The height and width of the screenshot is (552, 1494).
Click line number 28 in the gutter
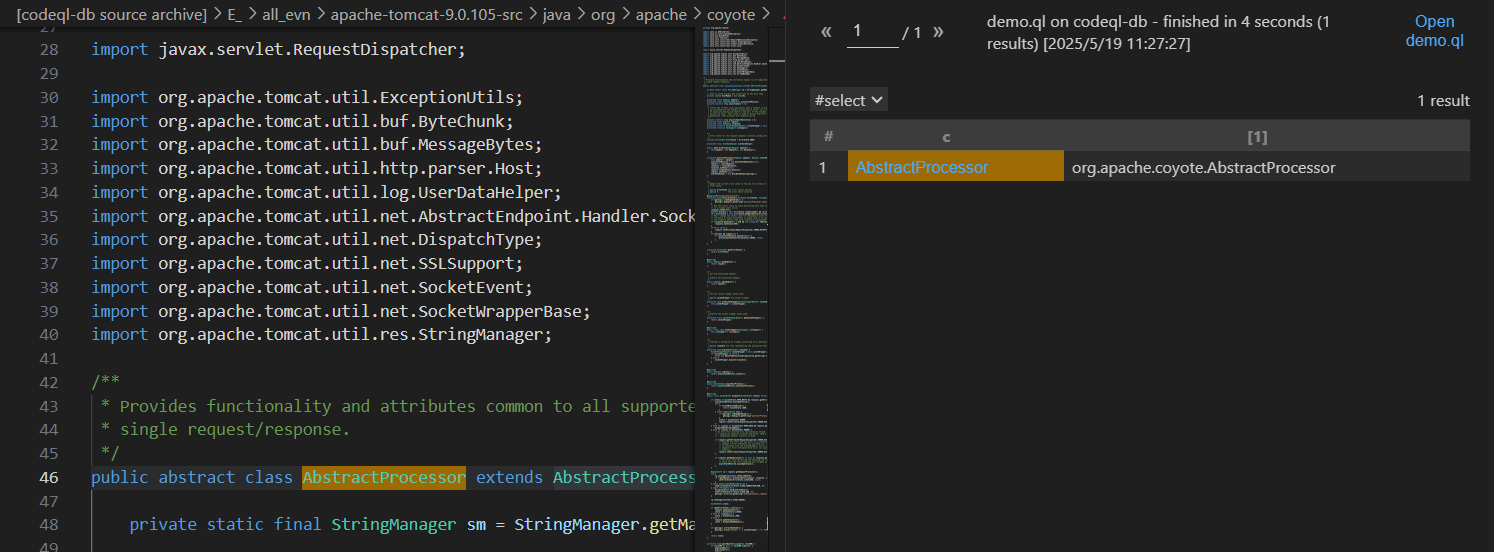coord(48,49)
